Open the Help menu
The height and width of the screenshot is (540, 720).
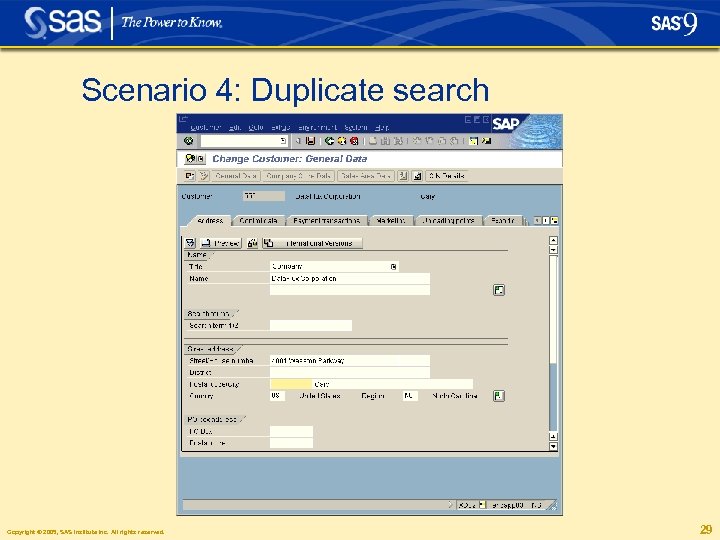point(382,127)
